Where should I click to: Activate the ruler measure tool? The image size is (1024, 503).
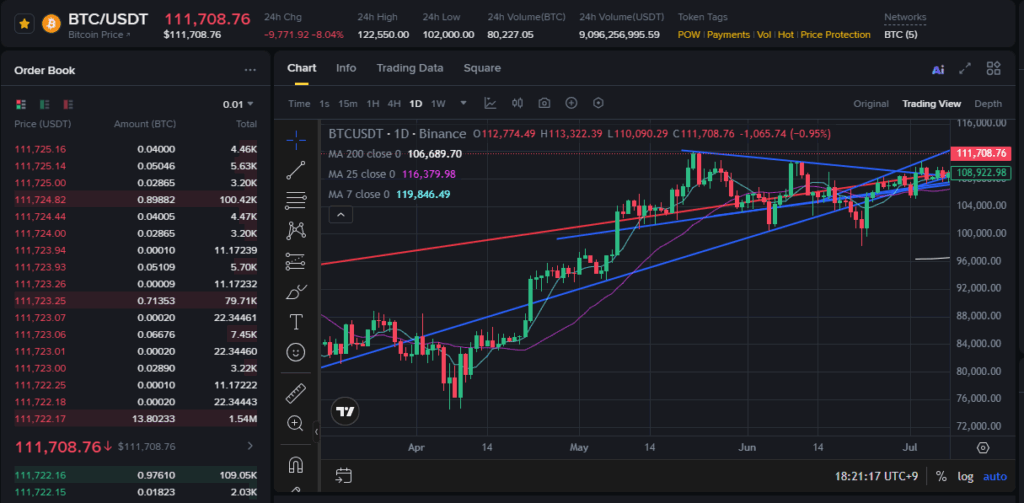click(x=295, y=392)
